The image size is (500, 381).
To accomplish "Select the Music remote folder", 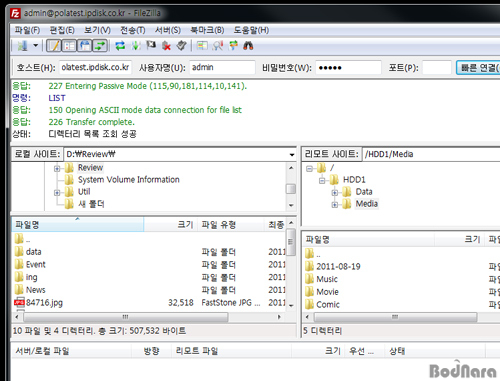I will tap(327, 279).
